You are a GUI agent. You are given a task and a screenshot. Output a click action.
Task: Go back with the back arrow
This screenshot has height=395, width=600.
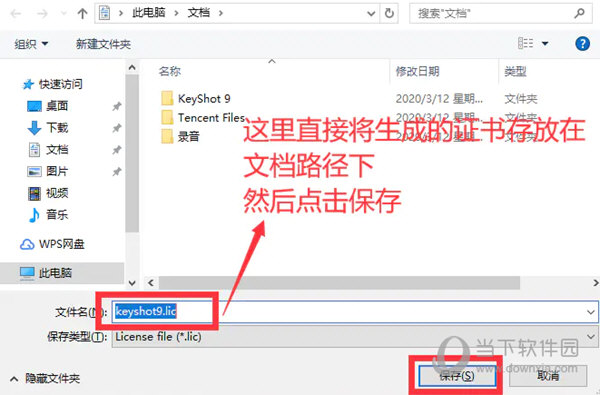pyautogui.click(x=16, y=14)
